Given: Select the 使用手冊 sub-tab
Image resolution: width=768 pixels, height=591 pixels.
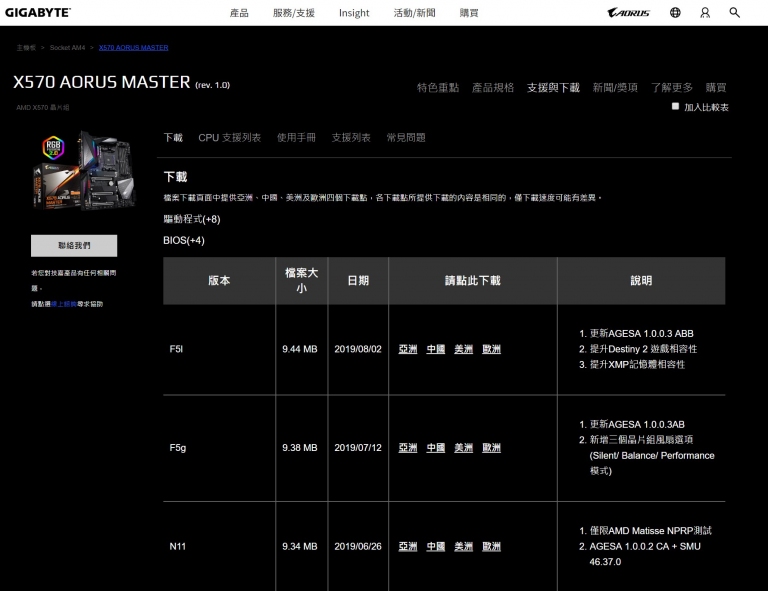Looking at the screenshot, I should (296, 138).
